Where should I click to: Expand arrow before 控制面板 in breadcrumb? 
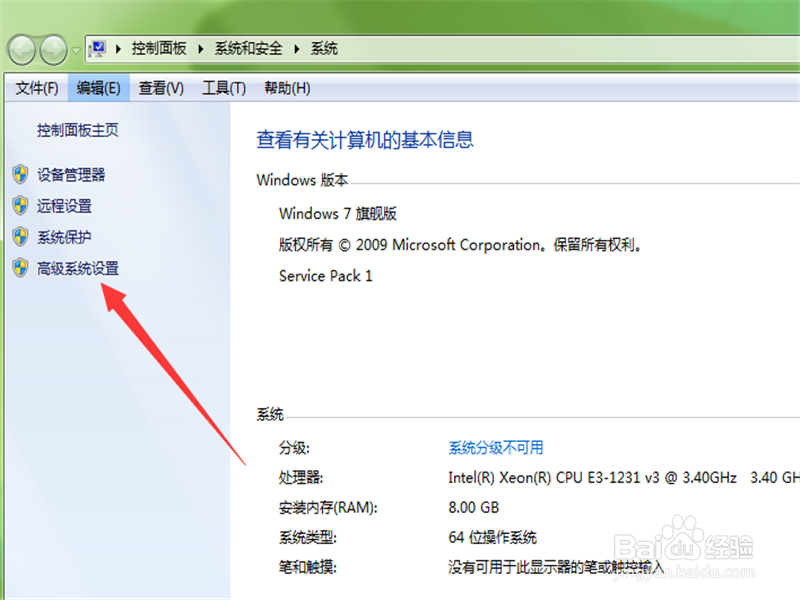click(118, 49)
